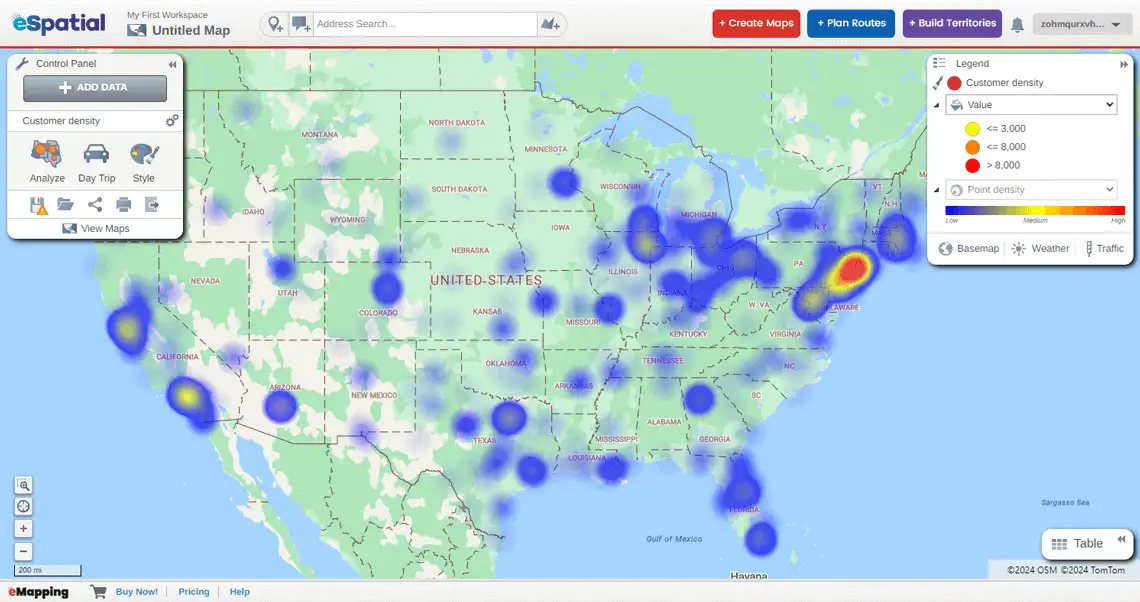Click the Add Data button
This screenshot has height=602, width=1140.
(x=94, y=88)
